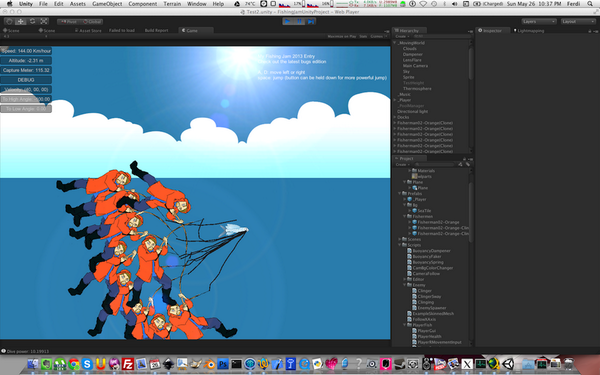
Task: Collapse the _MovingWorld hierarchy item
Action: pyautogui.click(x=395, y=43)
